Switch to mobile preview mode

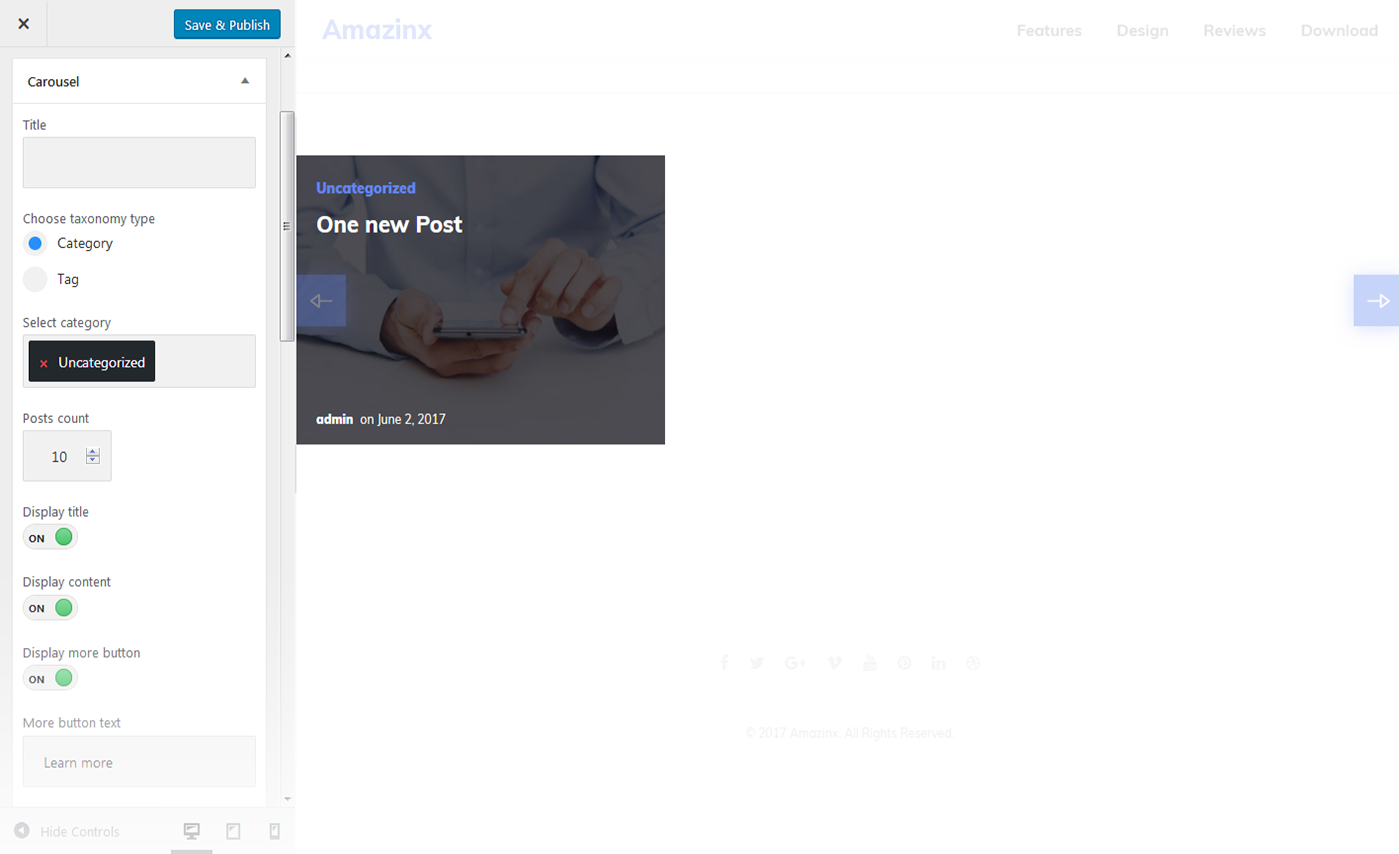275,831
